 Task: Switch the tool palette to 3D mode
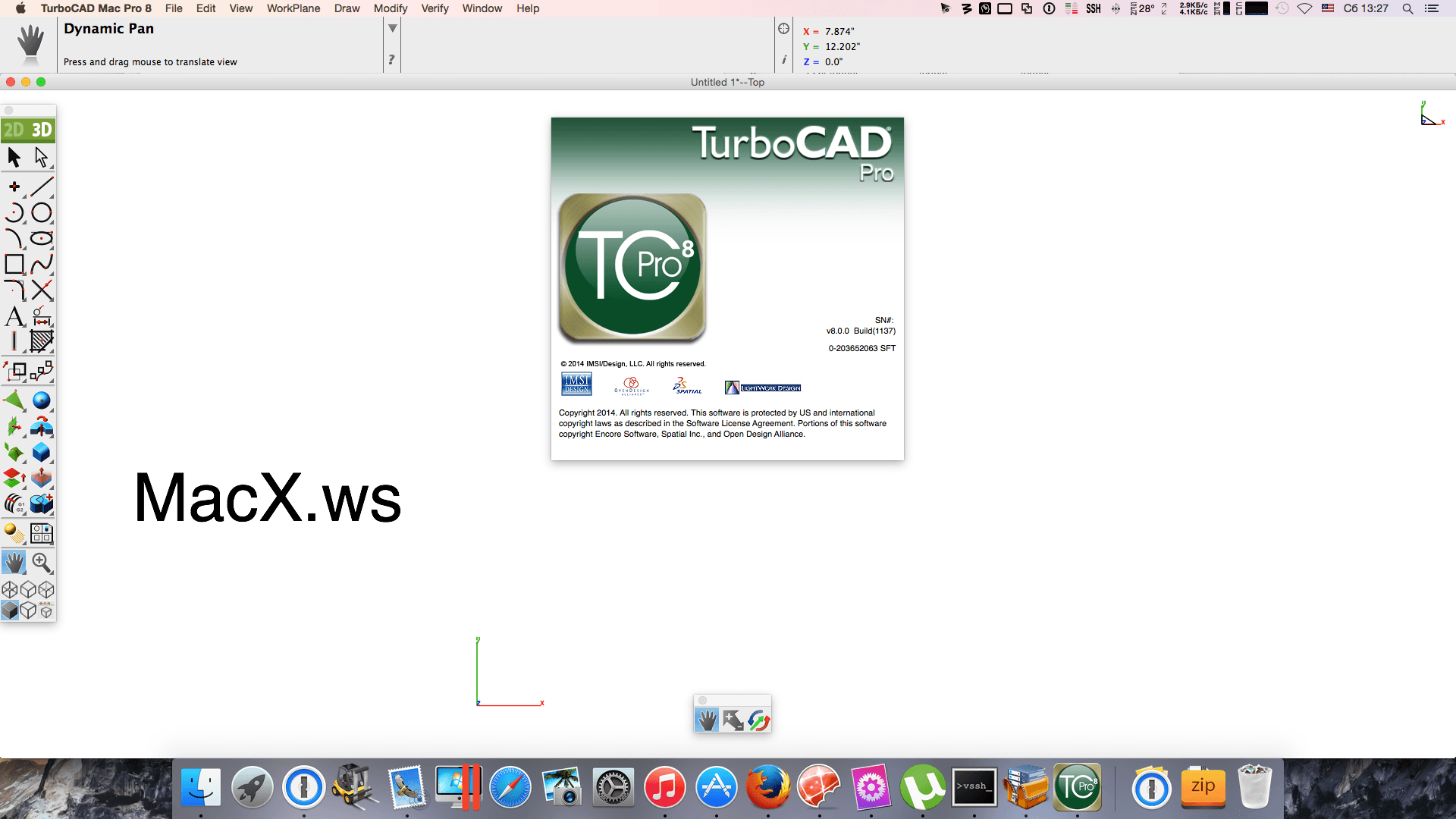[x=42, y=130]
